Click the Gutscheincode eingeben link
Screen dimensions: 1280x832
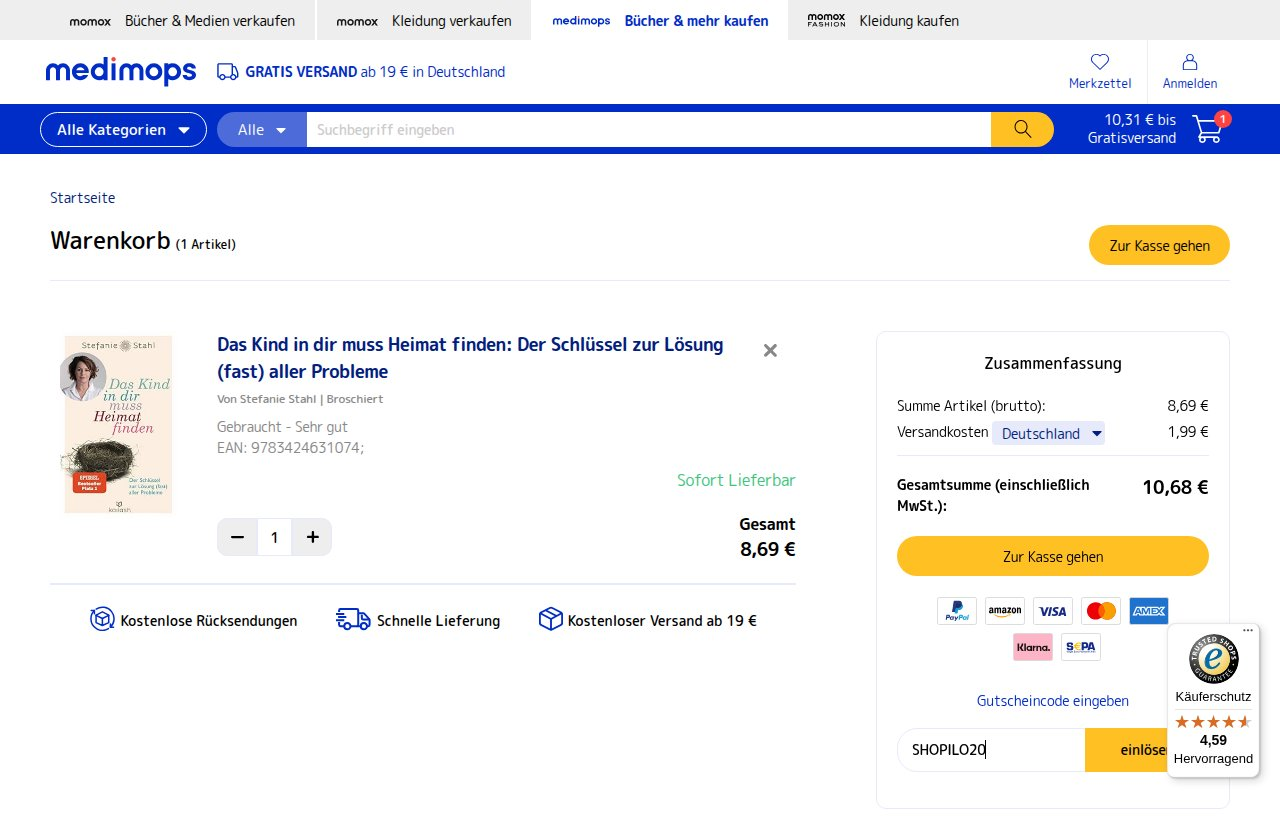click(1053, 701)
